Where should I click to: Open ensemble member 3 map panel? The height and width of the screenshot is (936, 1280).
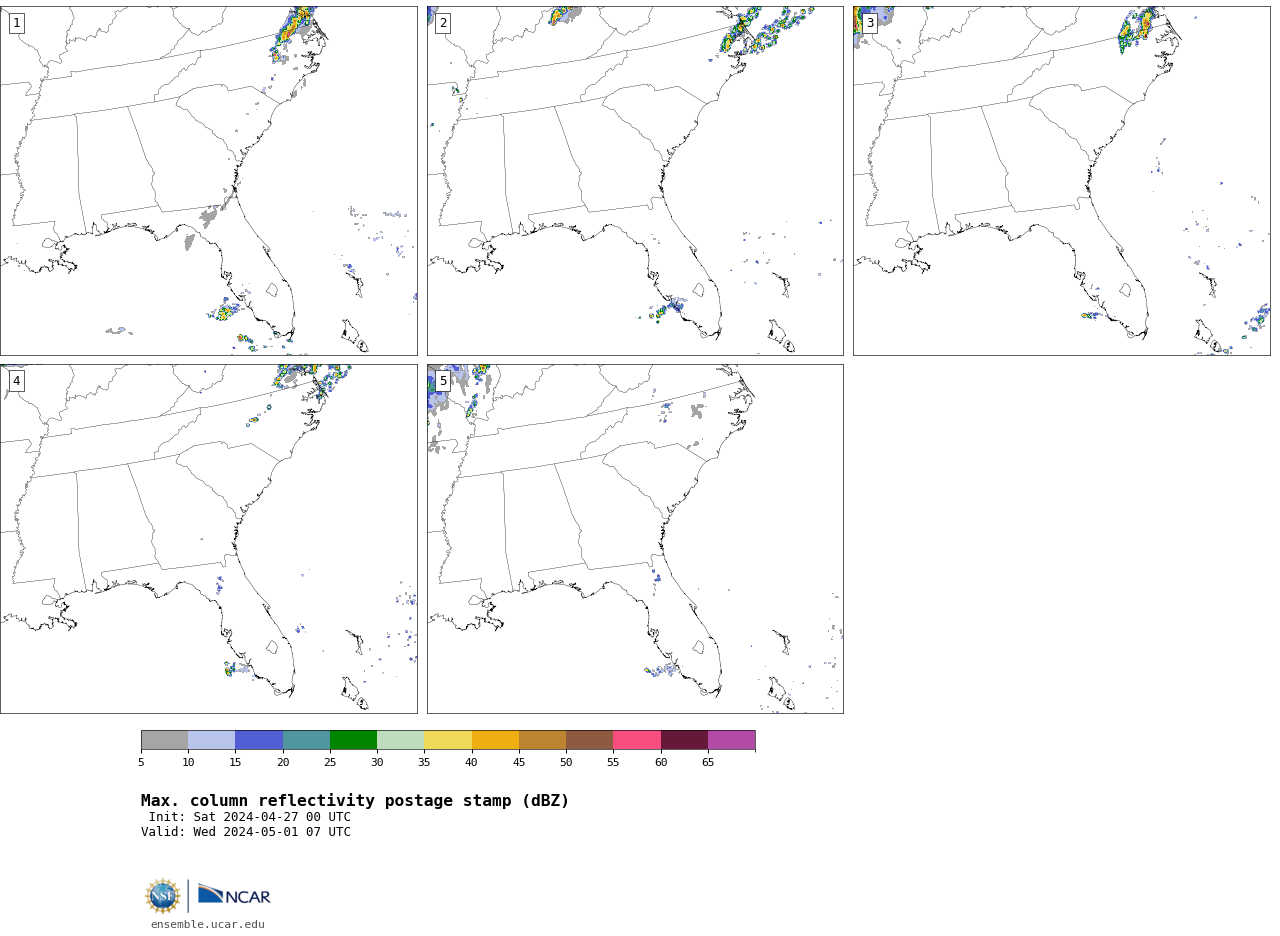tap(1061, 181)
